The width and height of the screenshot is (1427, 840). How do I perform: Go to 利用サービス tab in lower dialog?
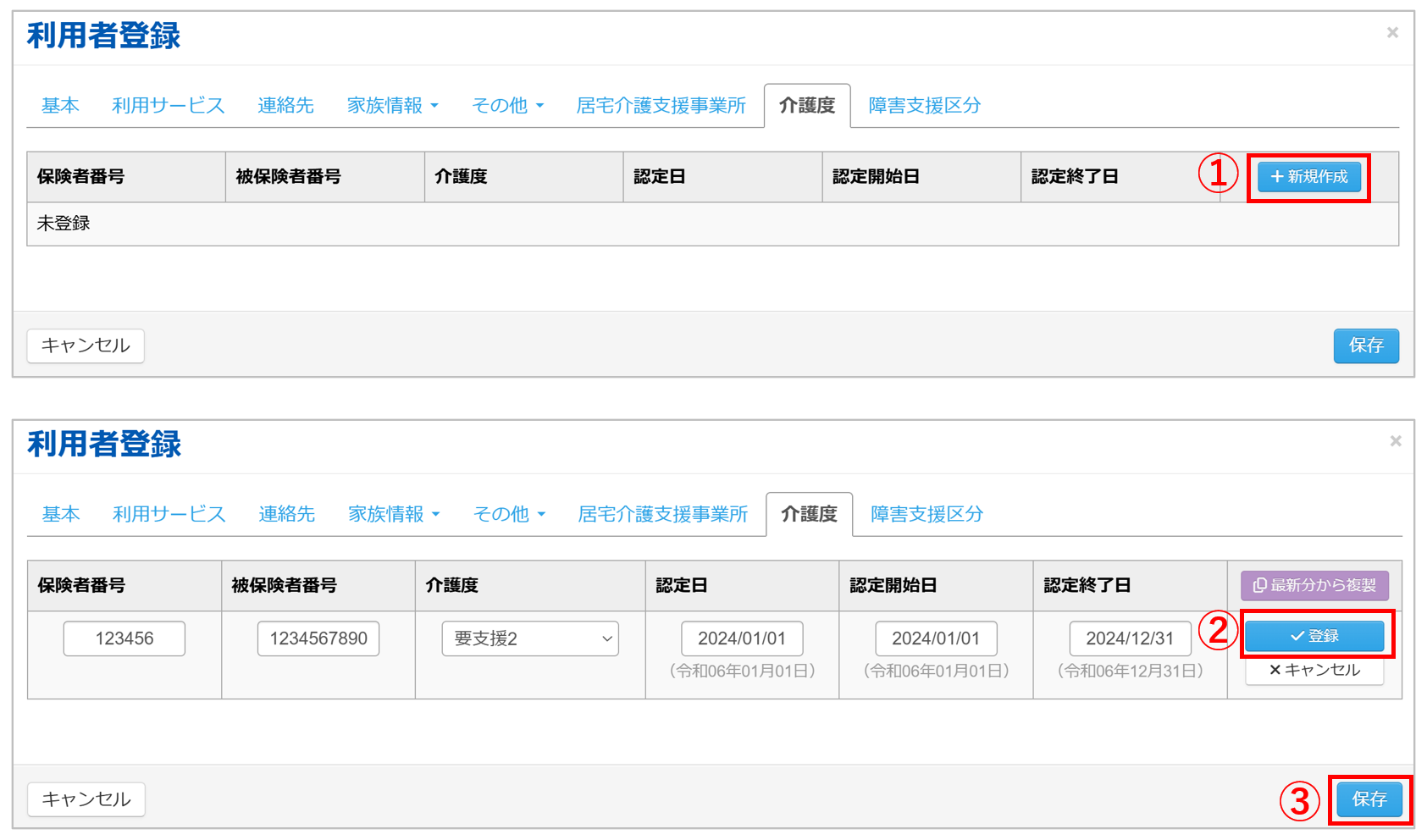point(169,514)
